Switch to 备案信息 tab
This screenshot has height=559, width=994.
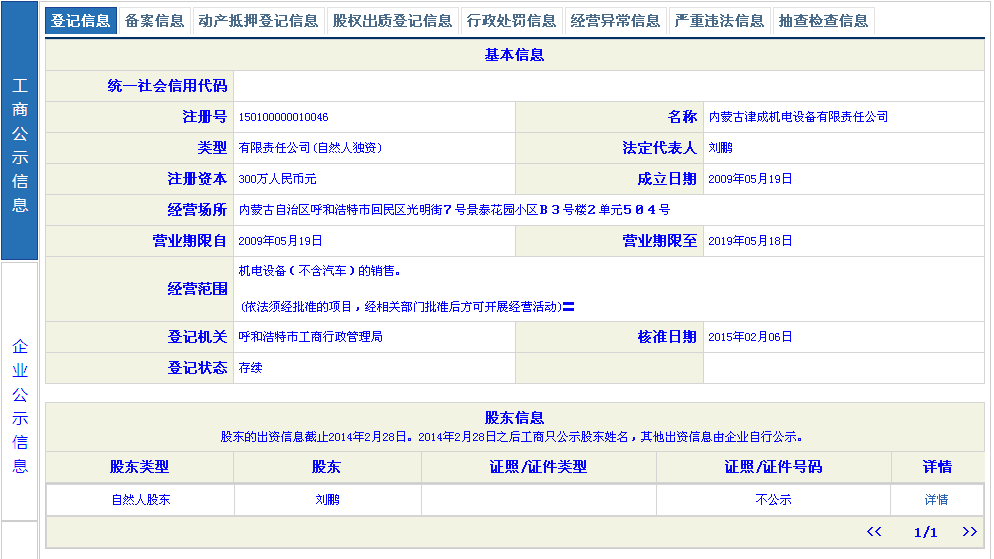(154, 21)
